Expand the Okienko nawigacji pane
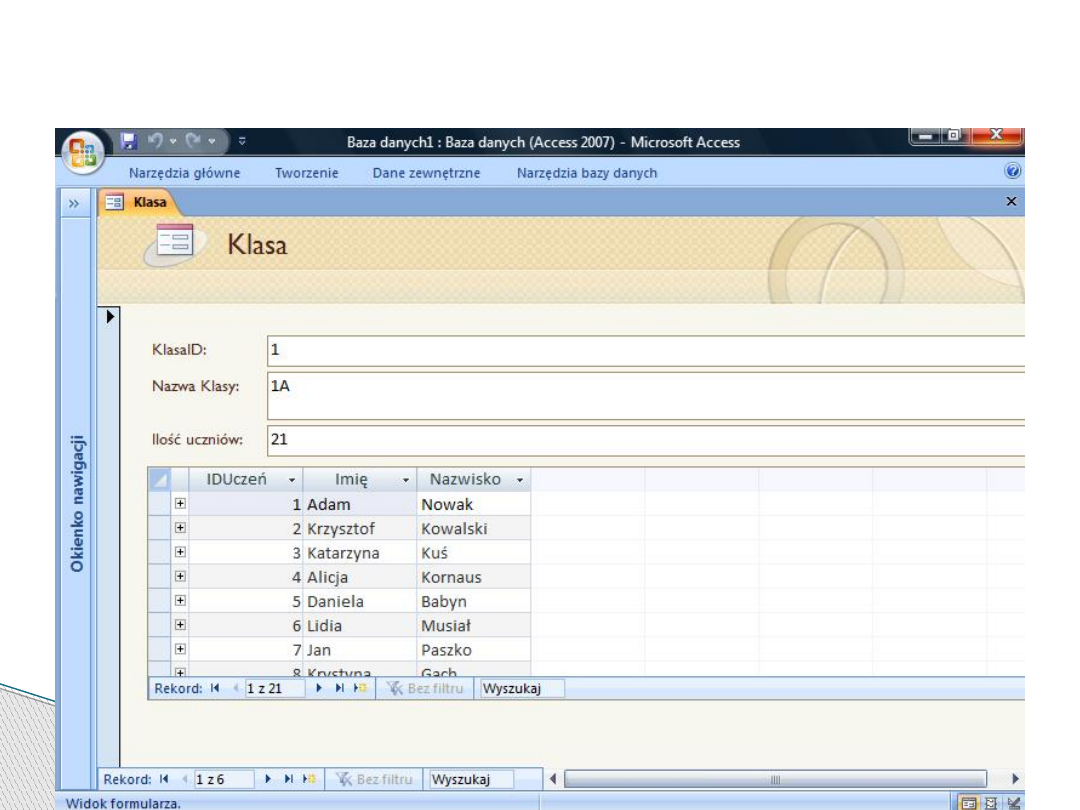Viewport: 1080px width, 810px height. [76, 202]
